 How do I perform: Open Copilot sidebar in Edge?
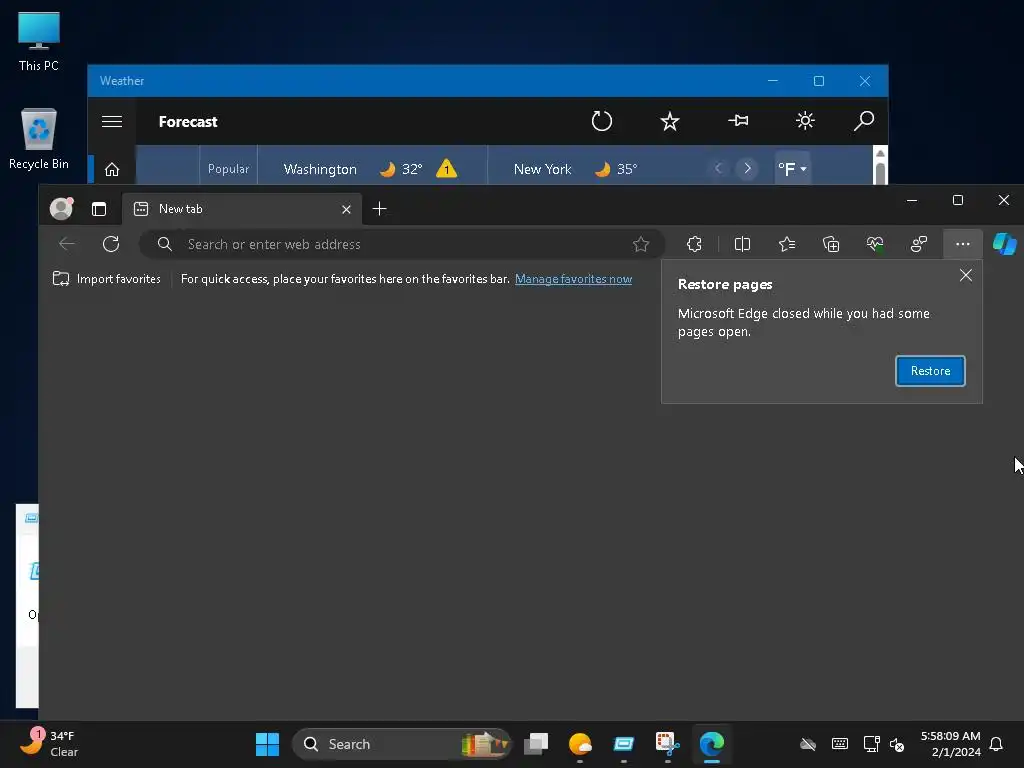click(1004, 244)
